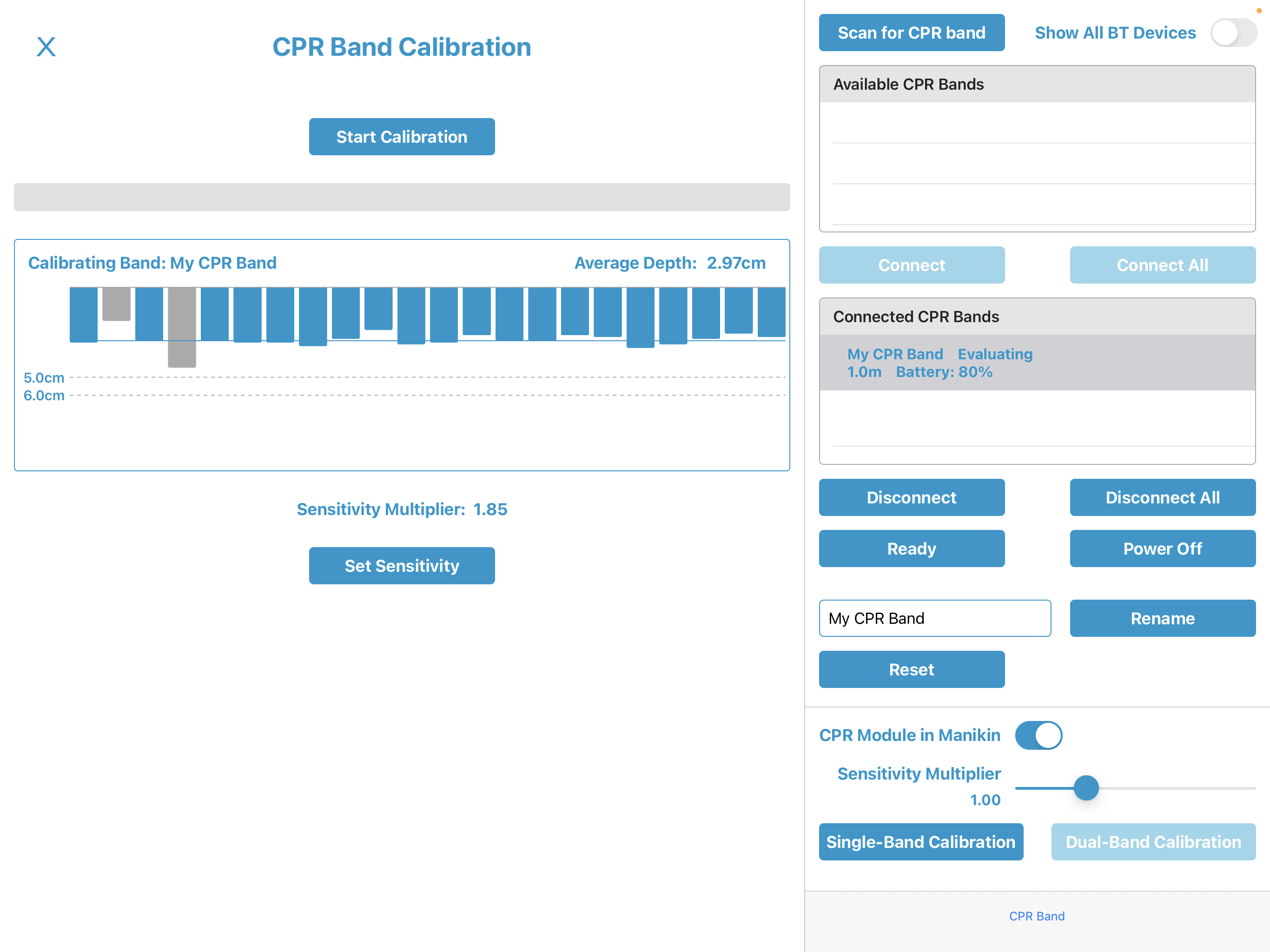Connect to the selected CPR band
Image resolution: width=1270 pixels, height=952 pixels.
tap(911, 264)
